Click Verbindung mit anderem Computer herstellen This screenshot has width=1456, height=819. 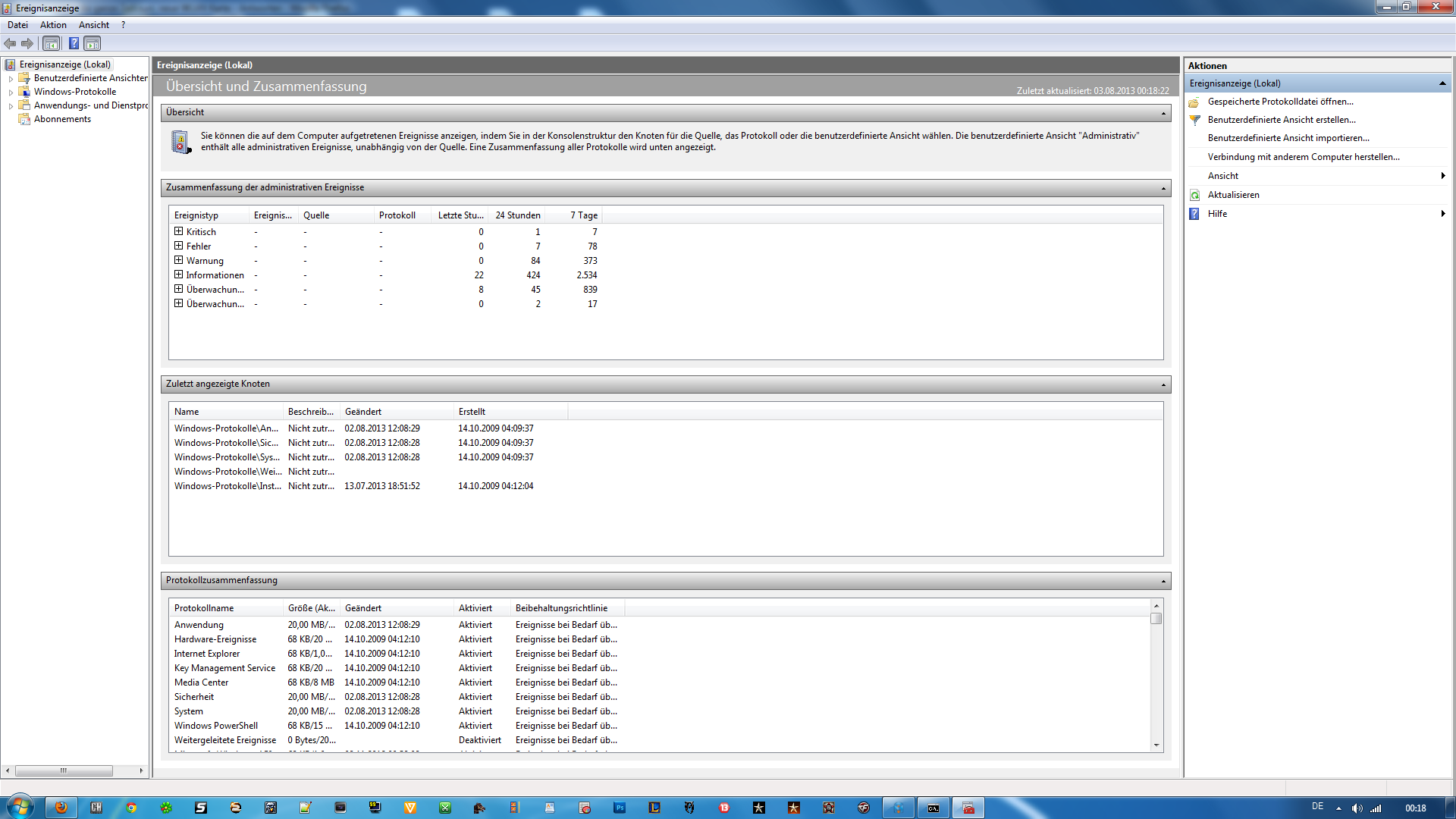(1303, 157)
